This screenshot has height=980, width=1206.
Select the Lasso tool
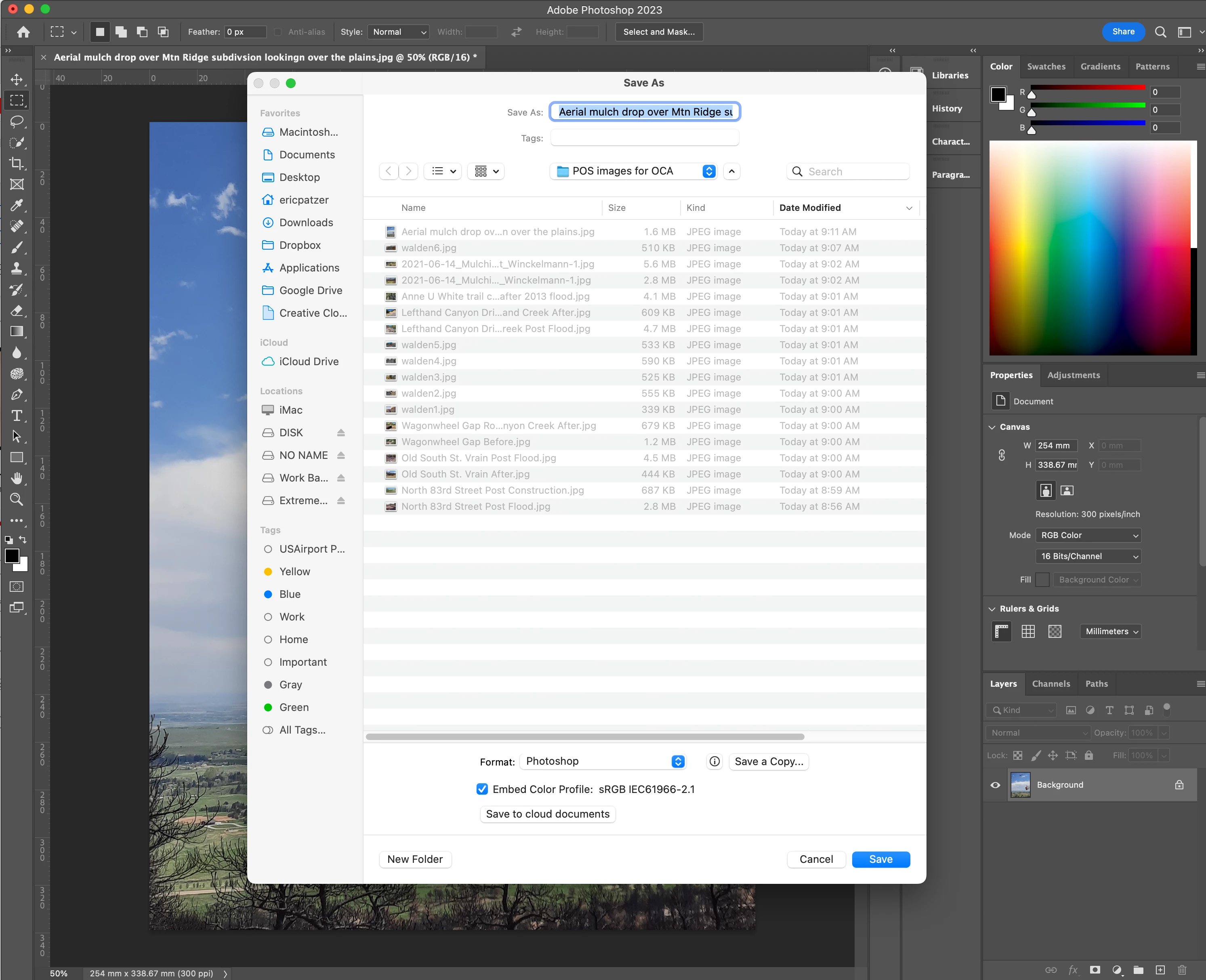click(x=17, y=121)
